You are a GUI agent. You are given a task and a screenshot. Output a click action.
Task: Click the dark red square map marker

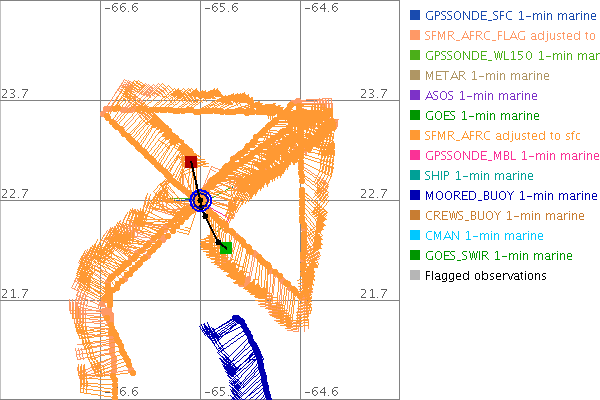coord(191,162)
